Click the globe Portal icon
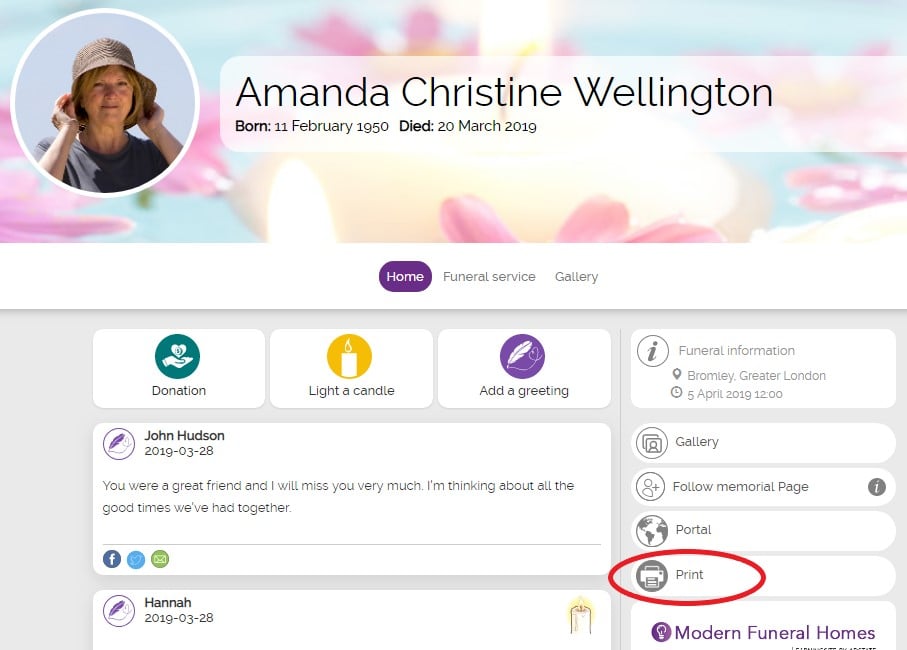The image size is (907, 650). [x=652, y=531]
